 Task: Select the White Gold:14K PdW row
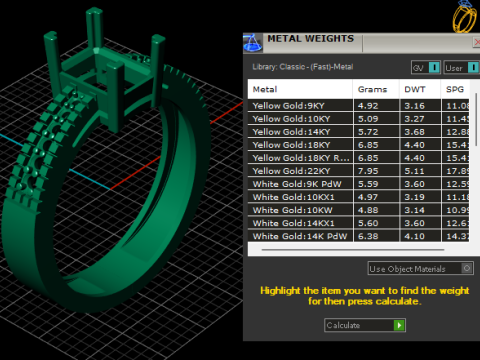point(358,236)
